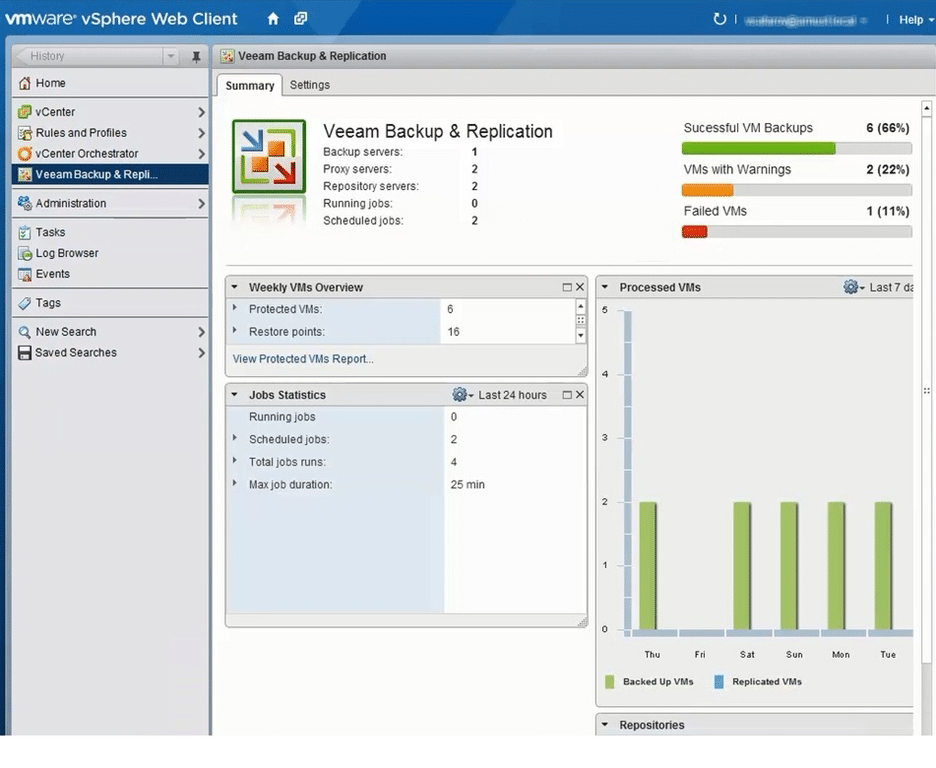
Task: Expand the Max job duration row
Action: (x=235, y=484)
